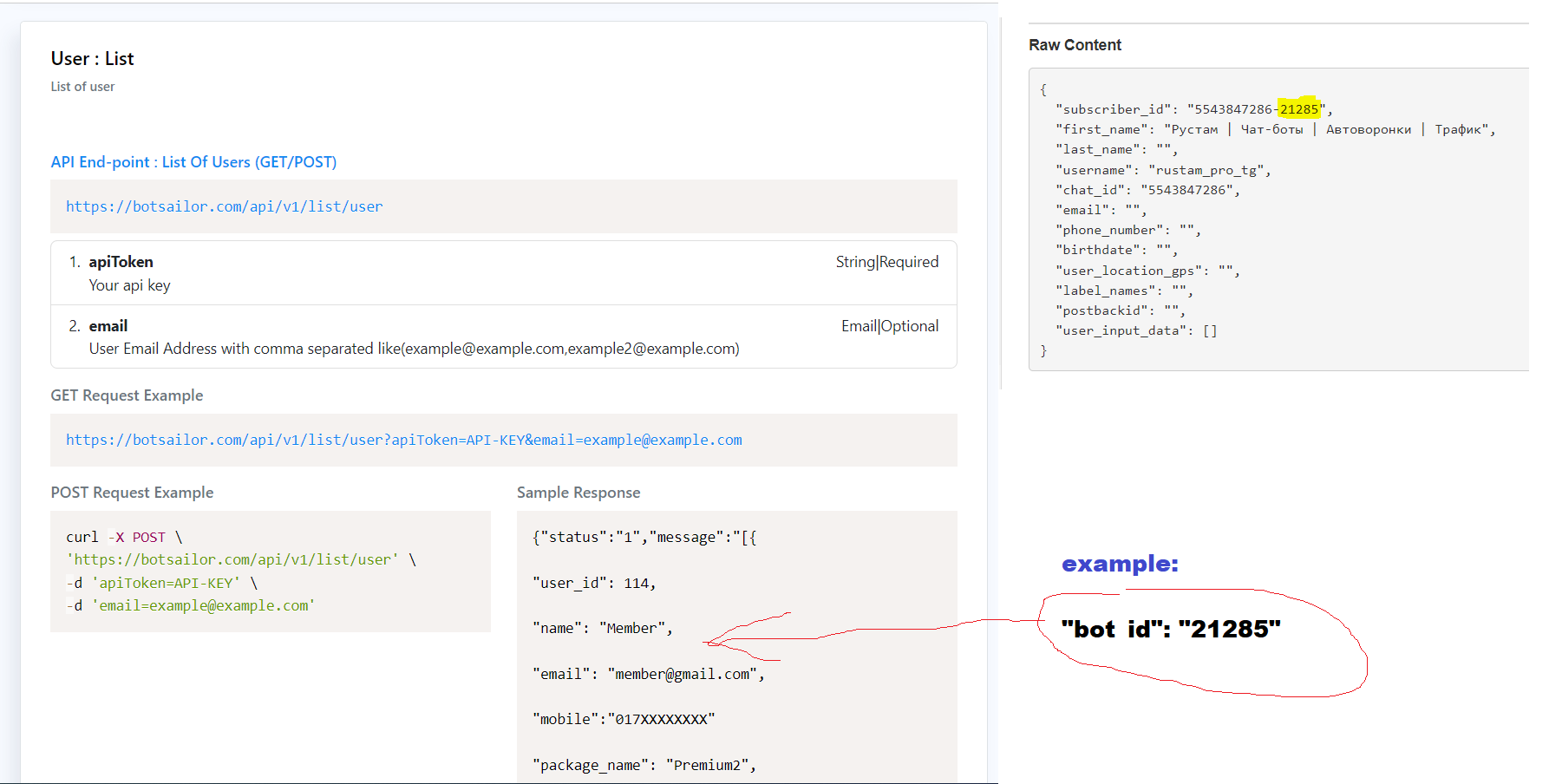Select the email parameter name

point(108,326)
